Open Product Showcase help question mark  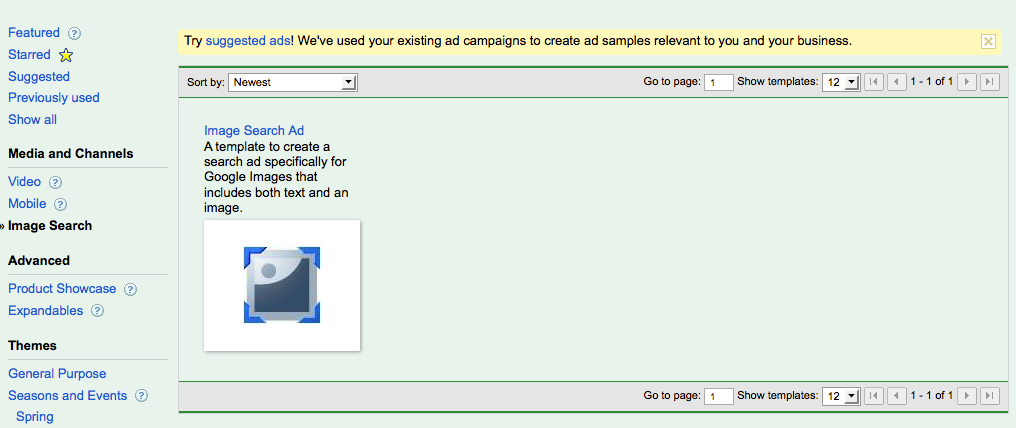(x=130, y=289)
